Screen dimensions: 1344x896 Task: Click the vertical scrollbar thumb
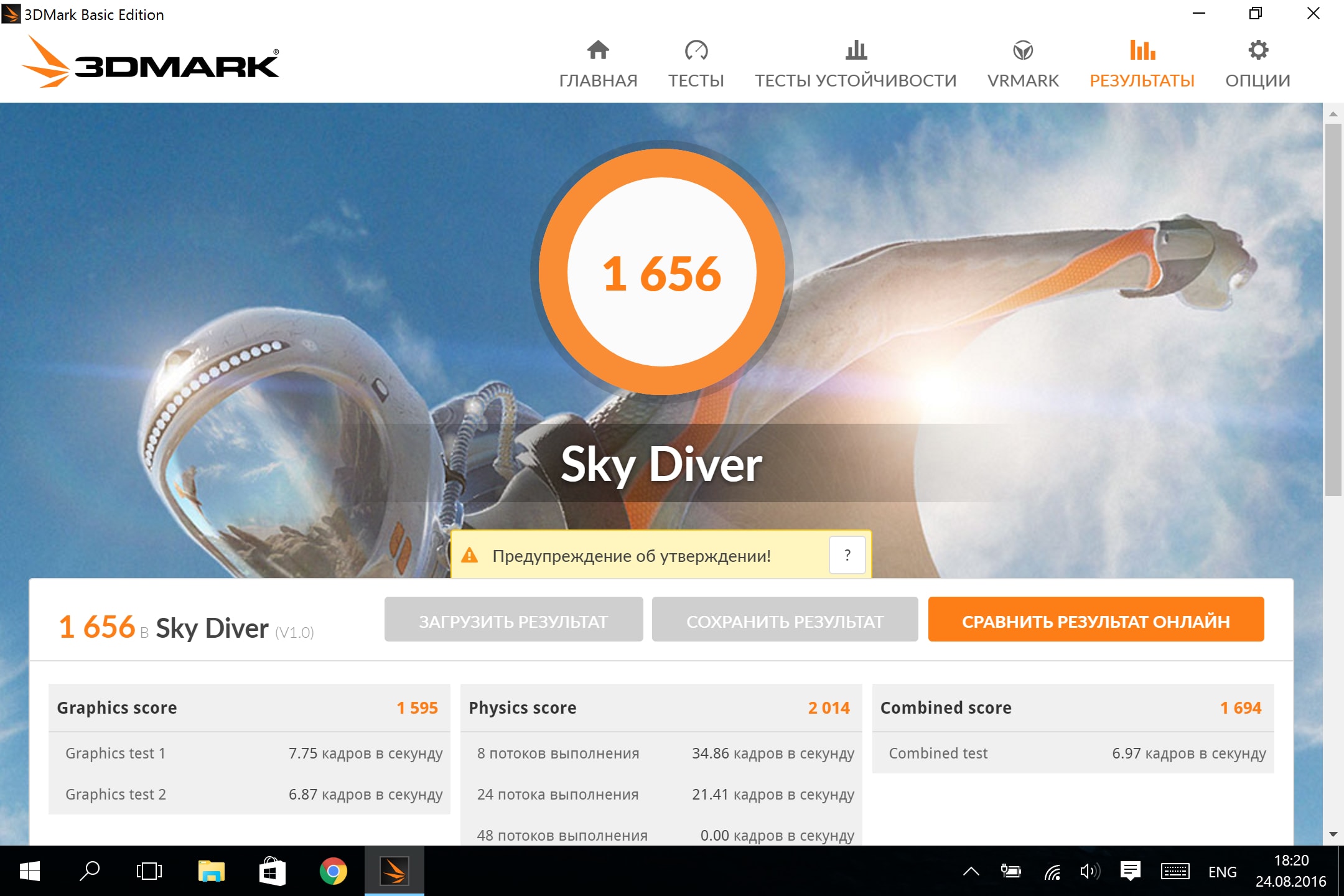[1333, 309]
